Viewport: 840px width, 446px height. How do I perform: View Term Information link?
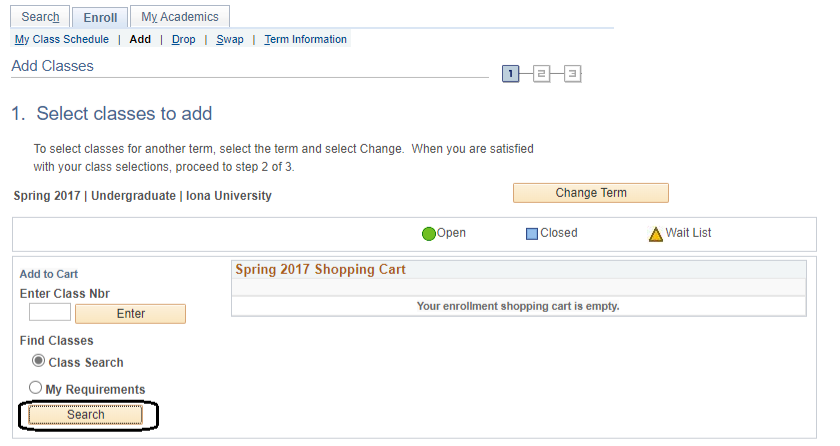pos(306,40)
